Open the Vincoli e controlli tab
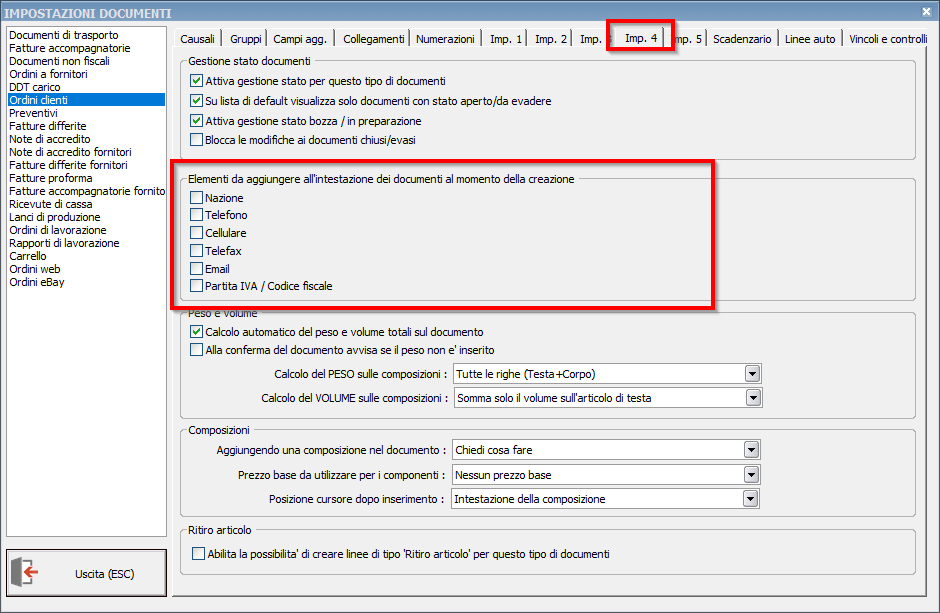The image size is (940, 613). [888, 39]
